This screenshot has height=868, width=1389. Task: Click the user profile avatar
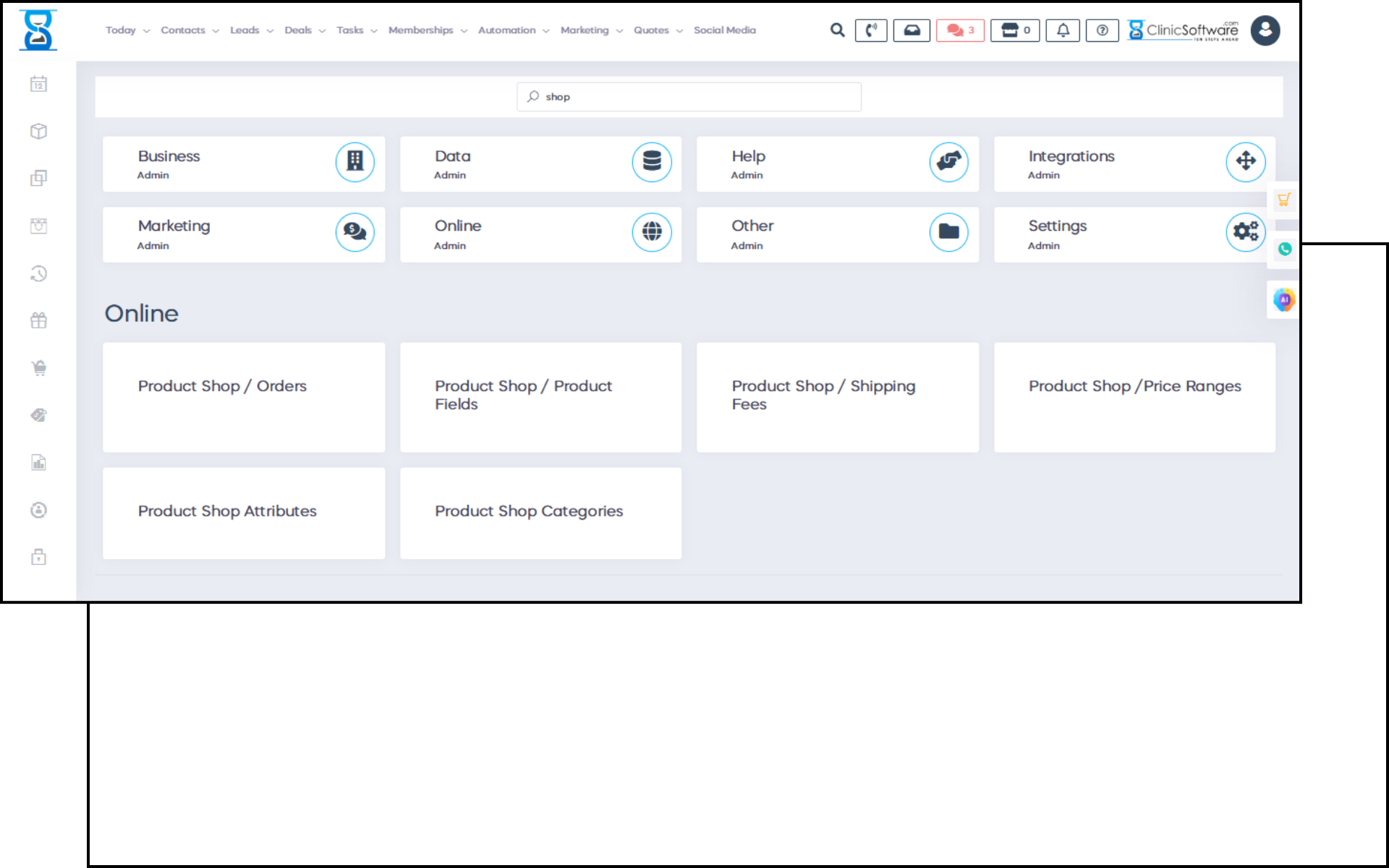[1265, 30]
